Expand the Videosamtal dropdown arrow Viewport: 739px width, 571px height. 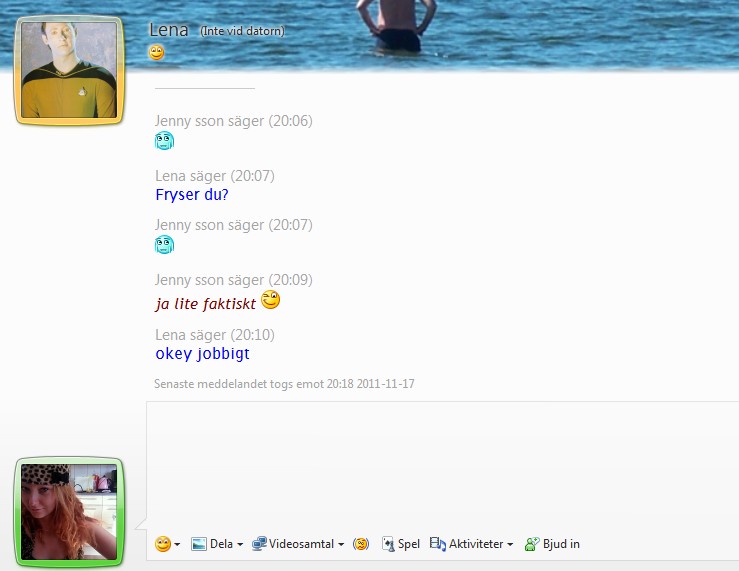341,545
